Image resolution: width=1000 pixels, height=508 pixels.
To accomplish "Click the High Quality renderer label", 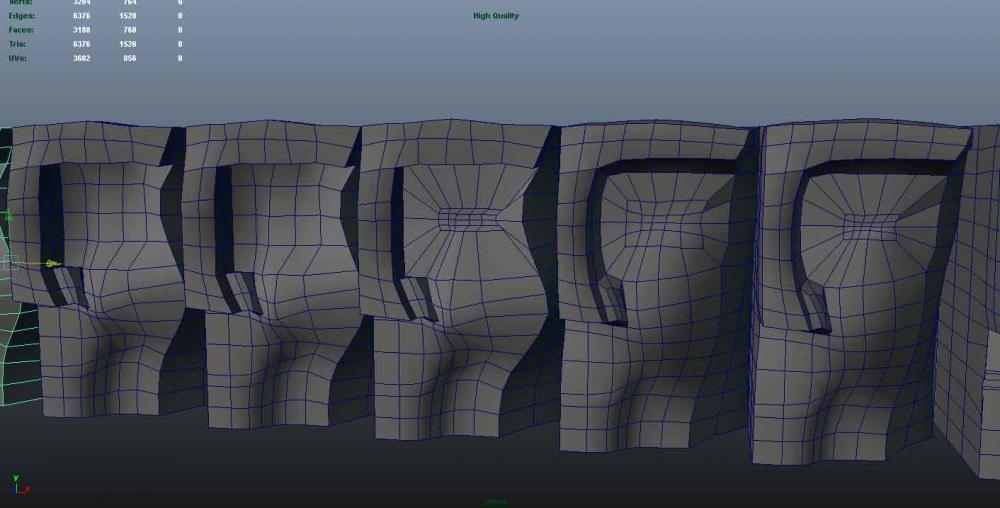I will pos(496,16).
